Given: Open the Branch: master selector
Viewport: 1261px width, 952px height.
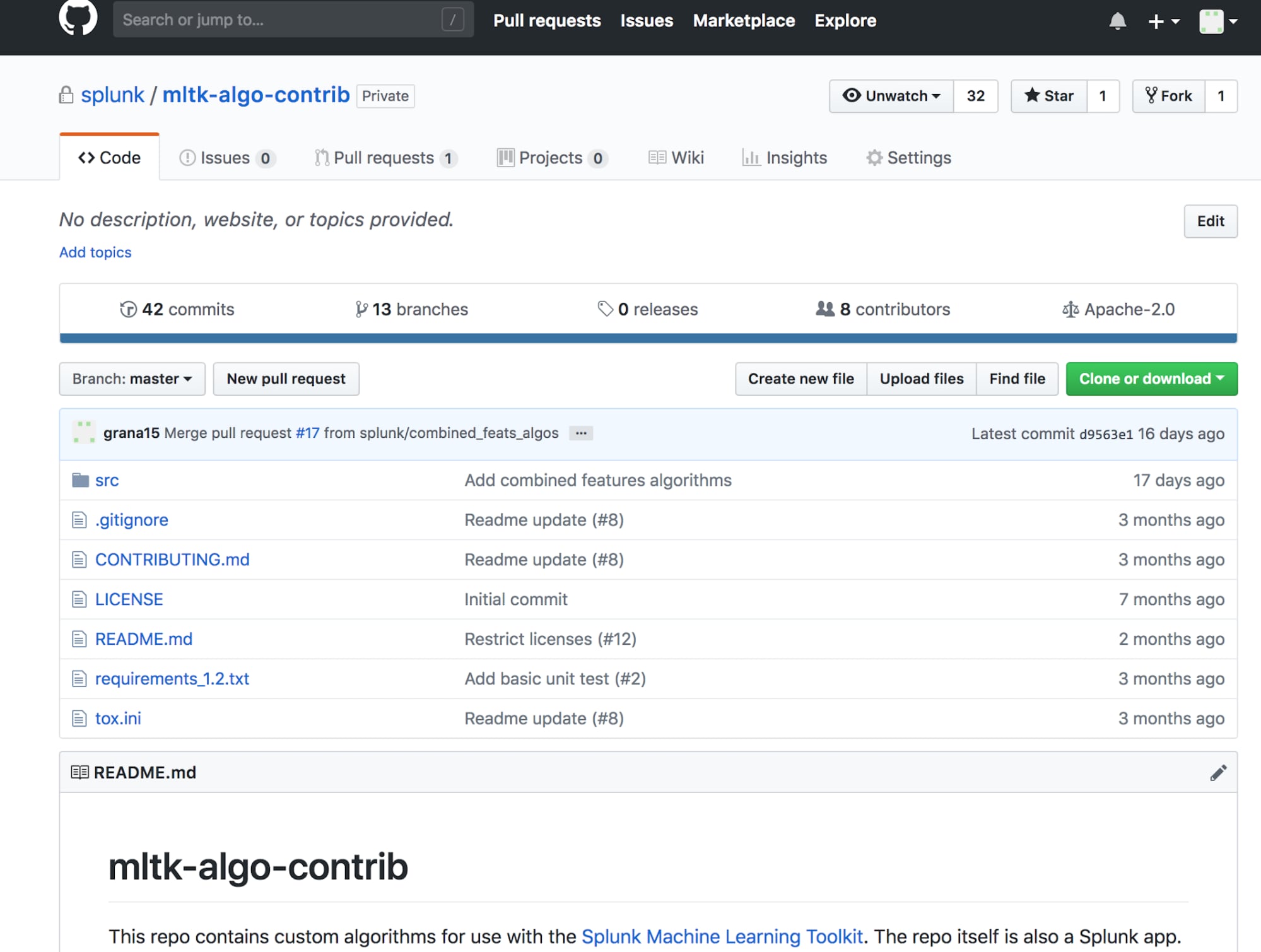Looking at the screenshot, I should click(132, 379).
